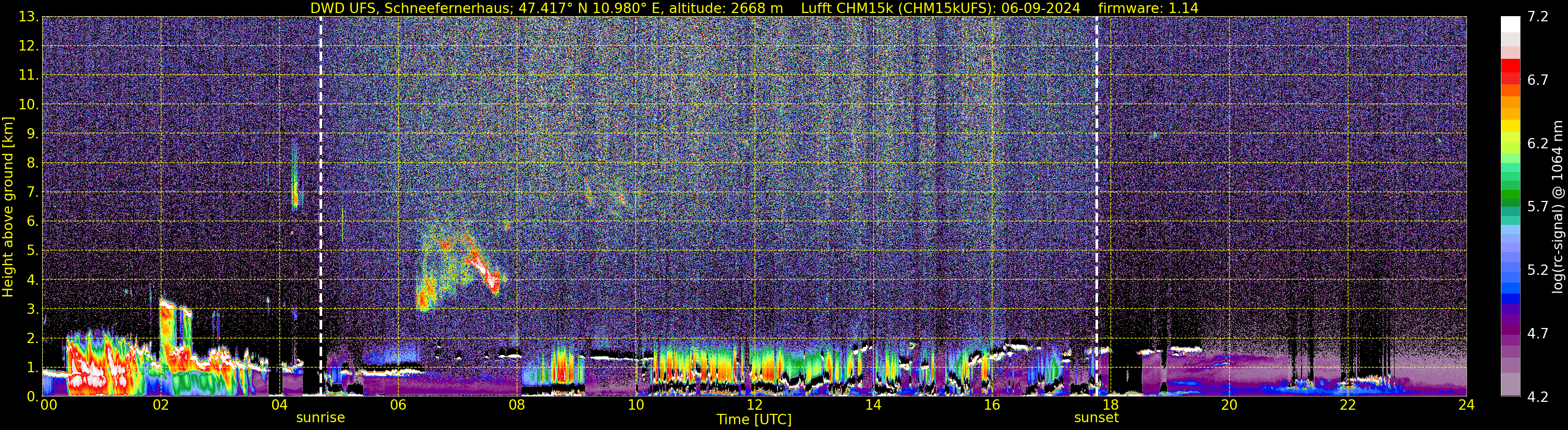Click the 'firmware: 1.14' text
Viewport: 1568px width, 430px height.
click(x=1148, y=8)
